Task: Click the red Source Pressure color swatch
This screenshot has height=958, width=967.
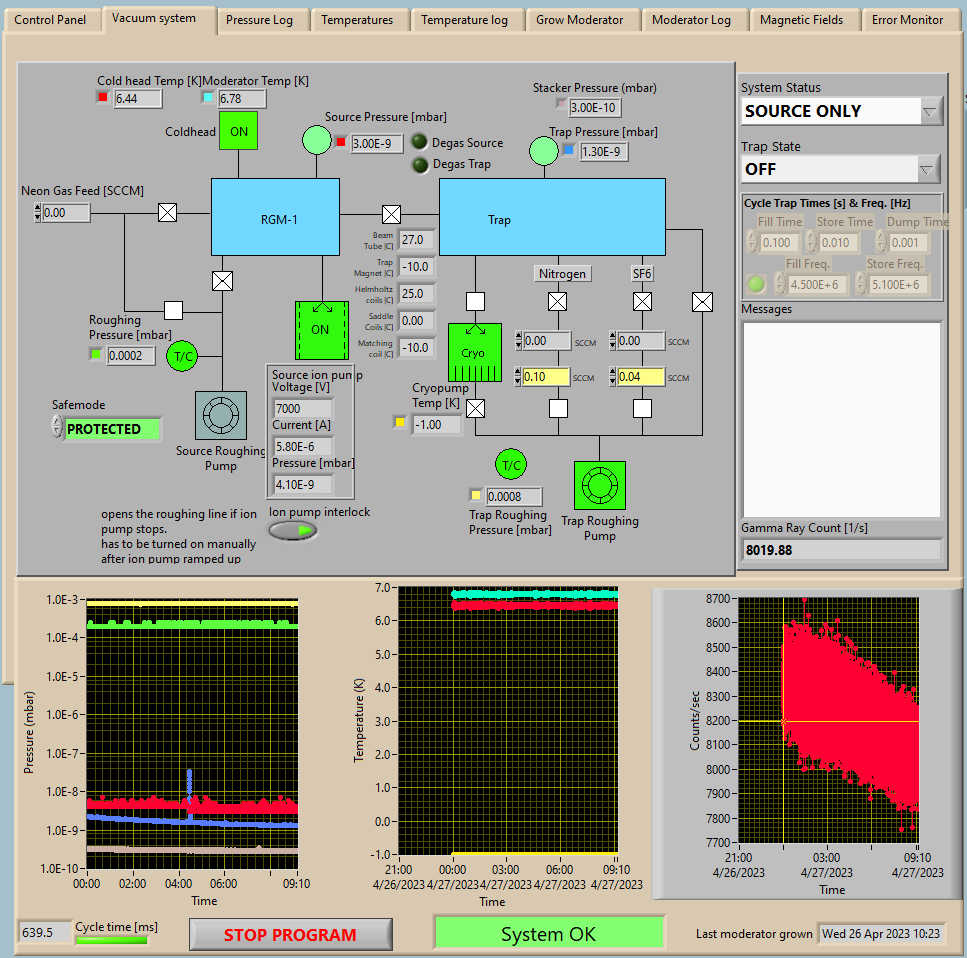Action: pyautogui.click(x=340, y=143)
